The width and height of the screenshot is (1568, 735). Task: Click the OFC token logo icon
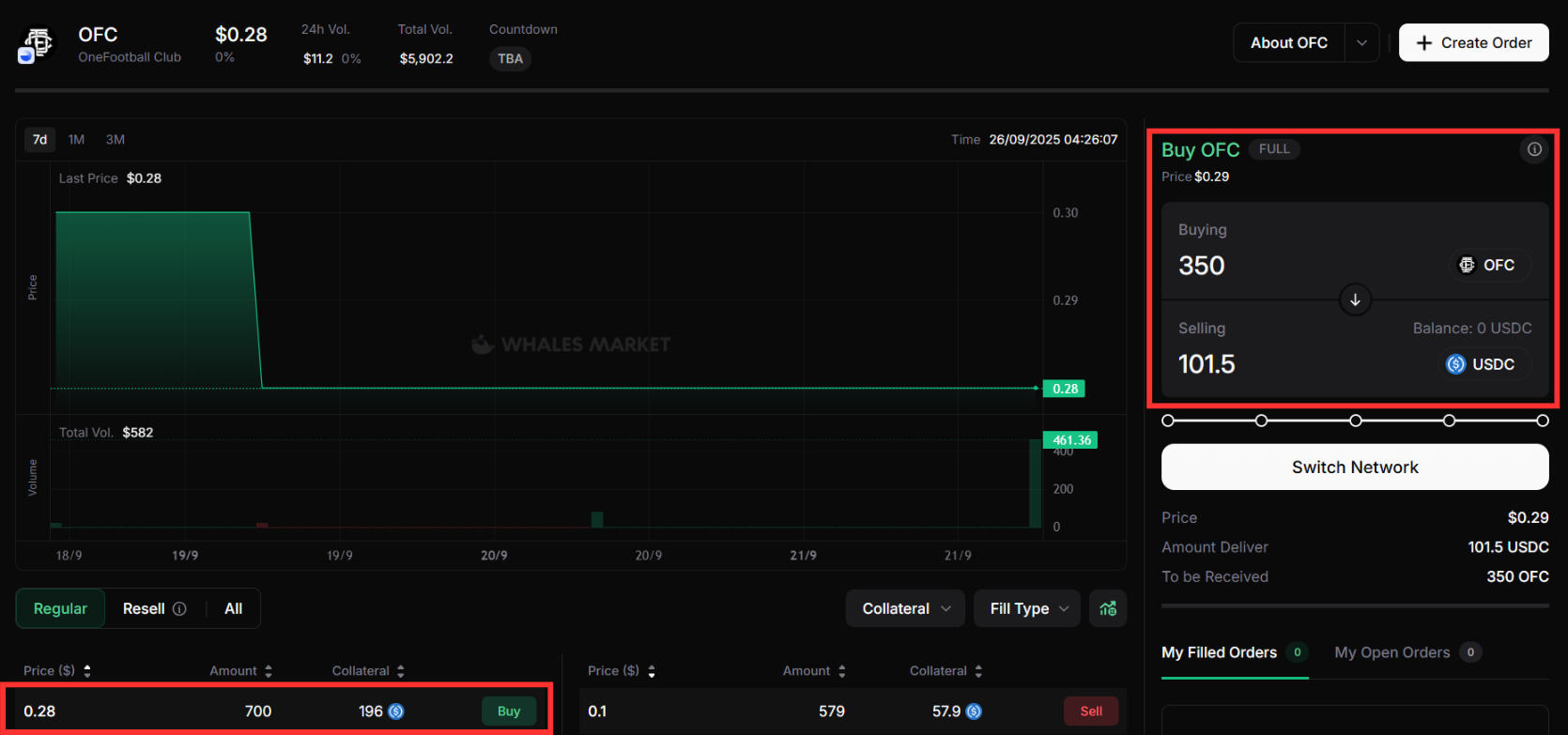pyautogui.click(x=38, y=43)
